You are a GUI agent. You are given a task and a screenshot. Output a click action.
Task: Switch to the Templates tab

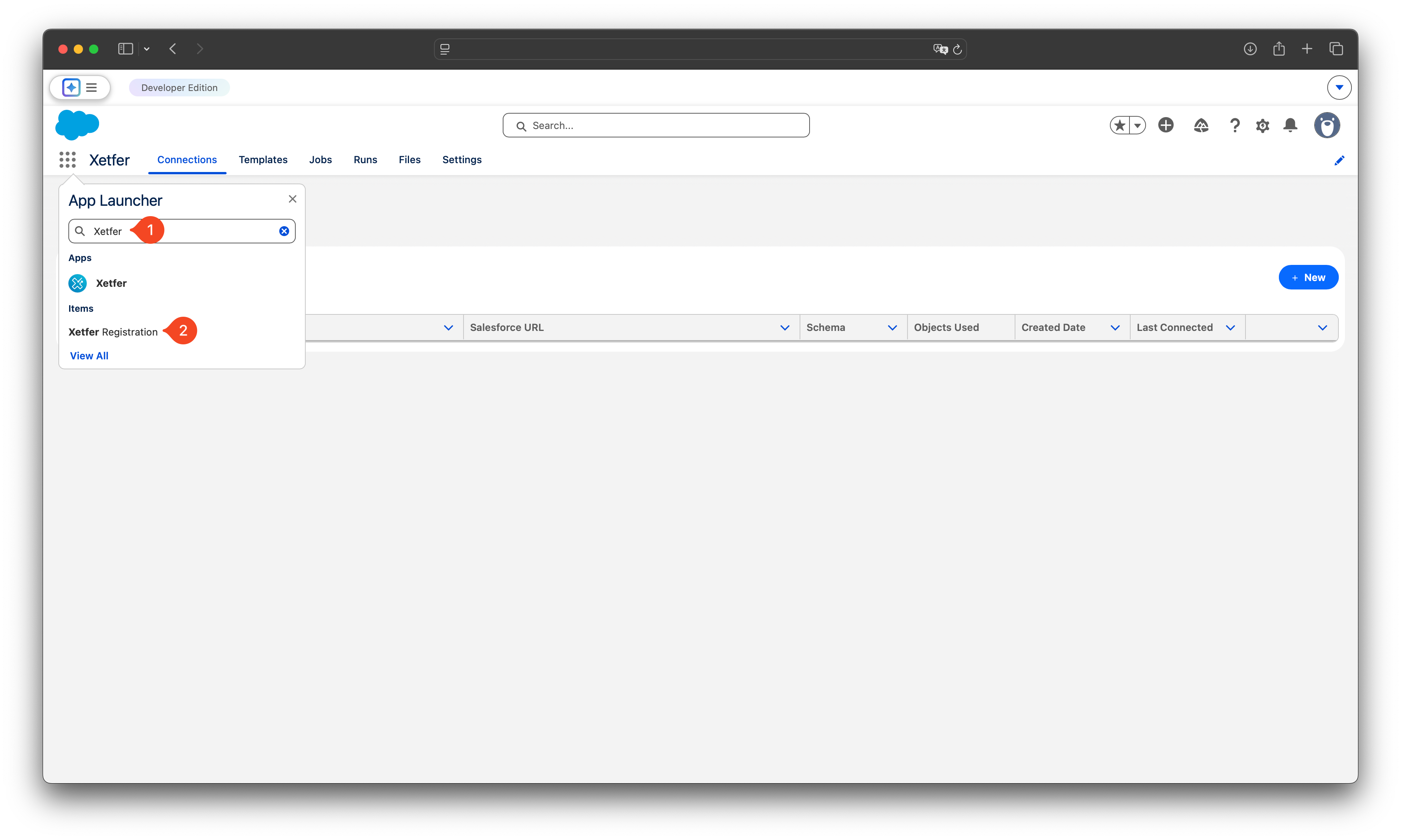click(x=263, y=160)
